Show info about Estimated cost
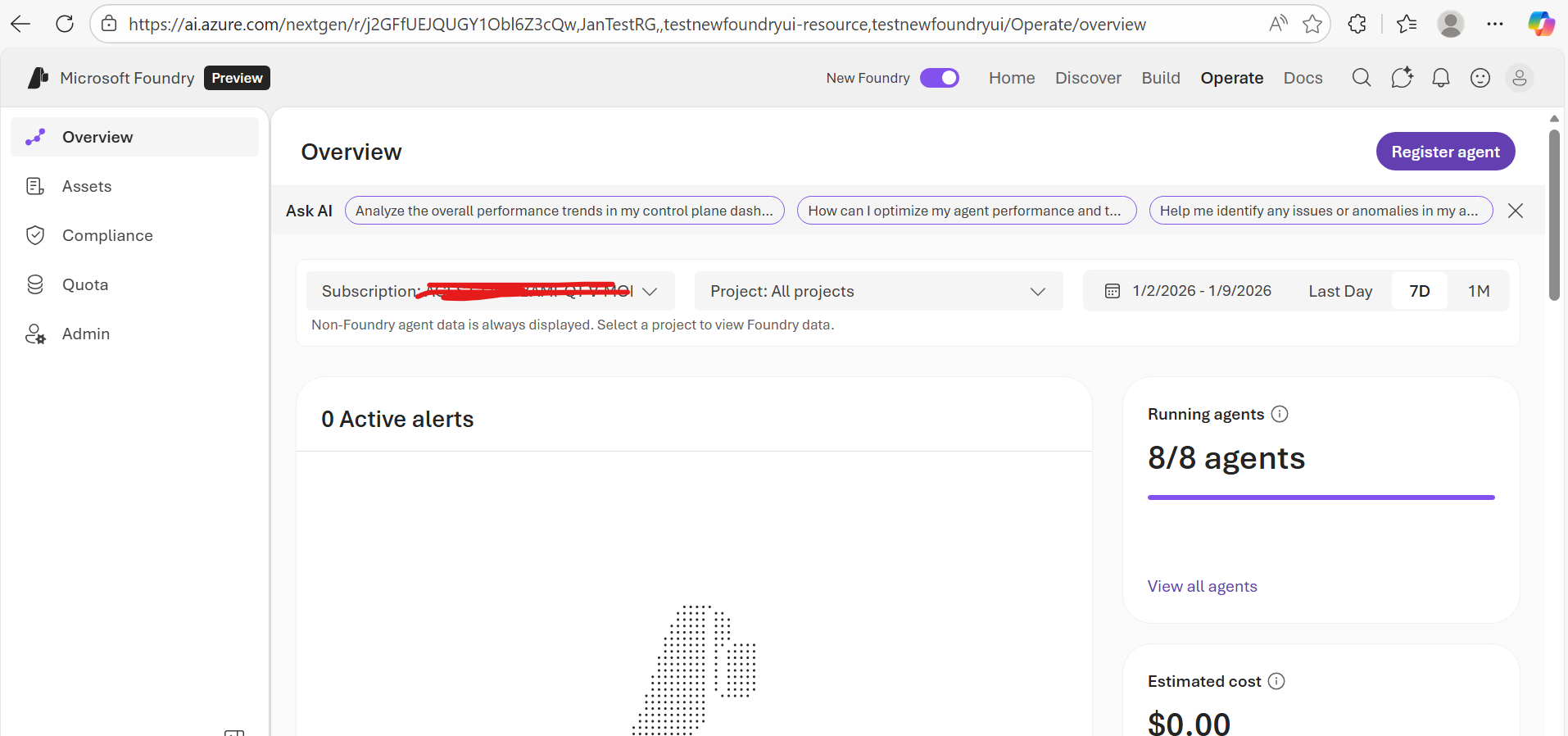Screen dimensions: 1568x736 click(1276, 681)
